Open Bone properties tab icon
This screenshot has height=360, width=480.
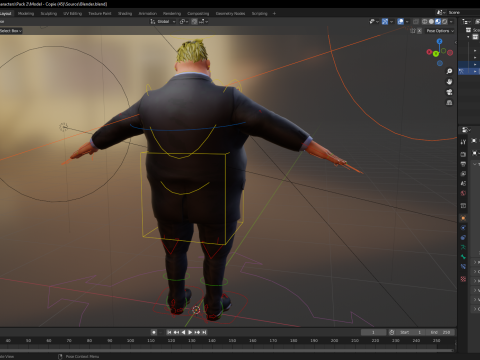point(463,257)
